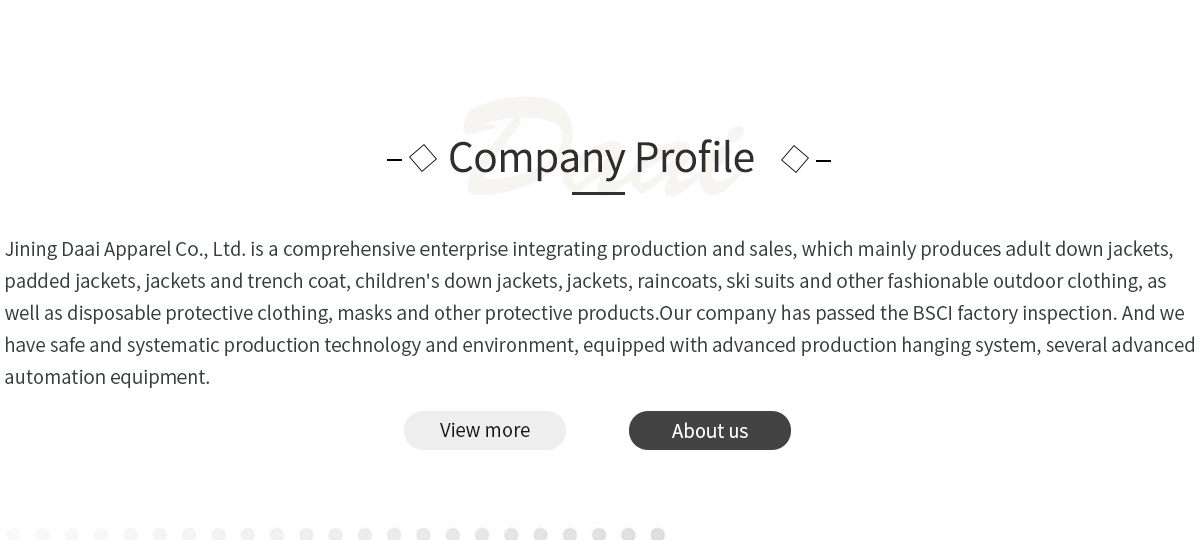Click the darkest rightmost dot in the bottom row
This screenshot has width=1200, height=540.
657,535
